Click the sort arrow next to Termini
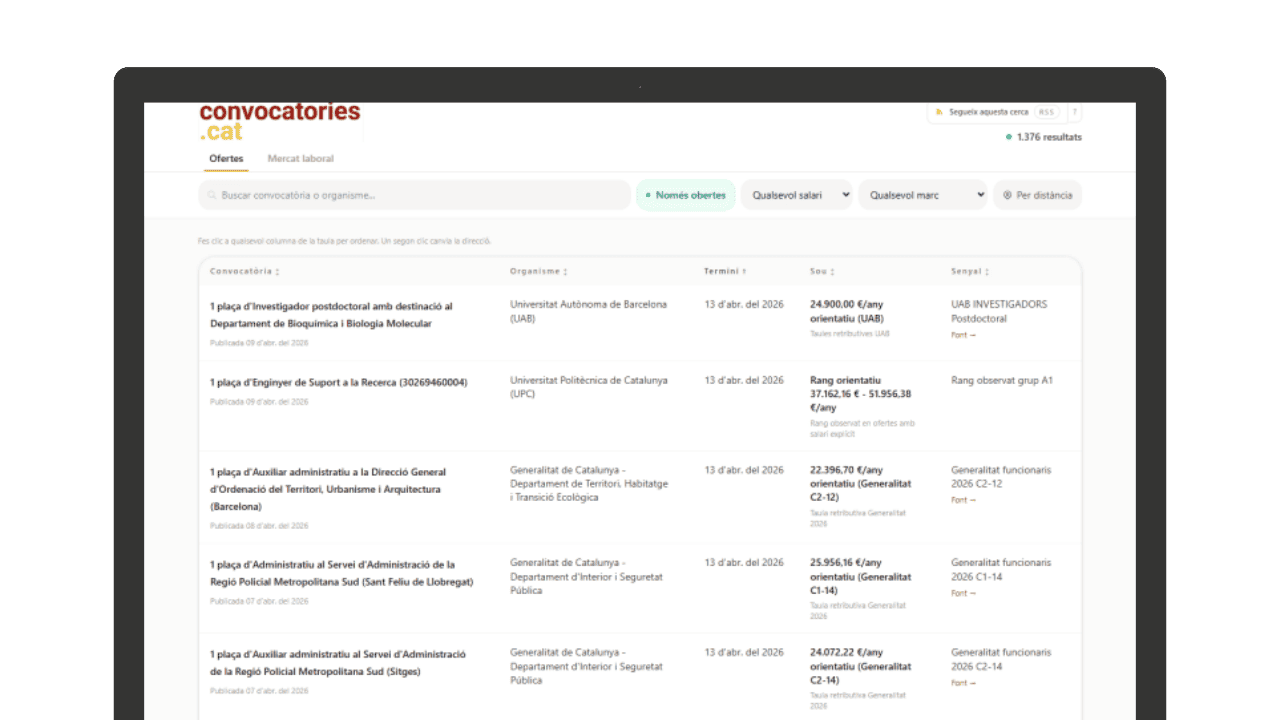Image resolution: width=1280 pixels, height=720 pixels. tap(744, 272)
